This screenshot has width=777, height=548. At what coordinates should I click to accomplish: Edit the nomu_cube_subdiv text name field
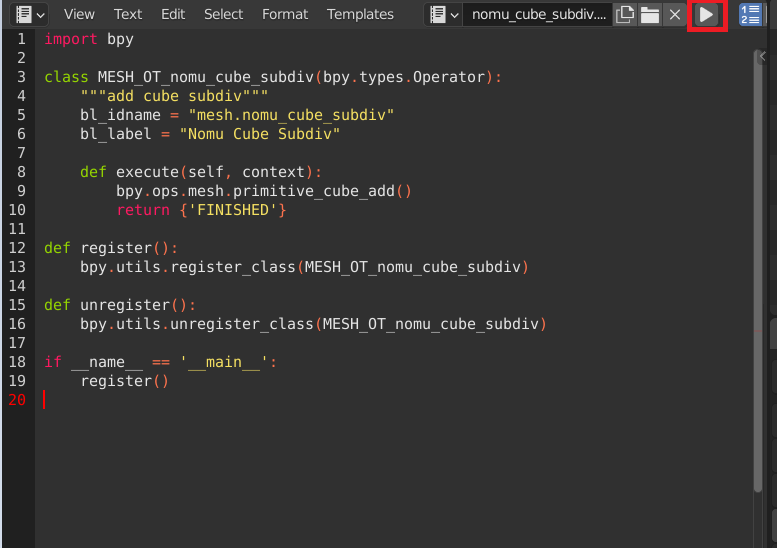539,15
